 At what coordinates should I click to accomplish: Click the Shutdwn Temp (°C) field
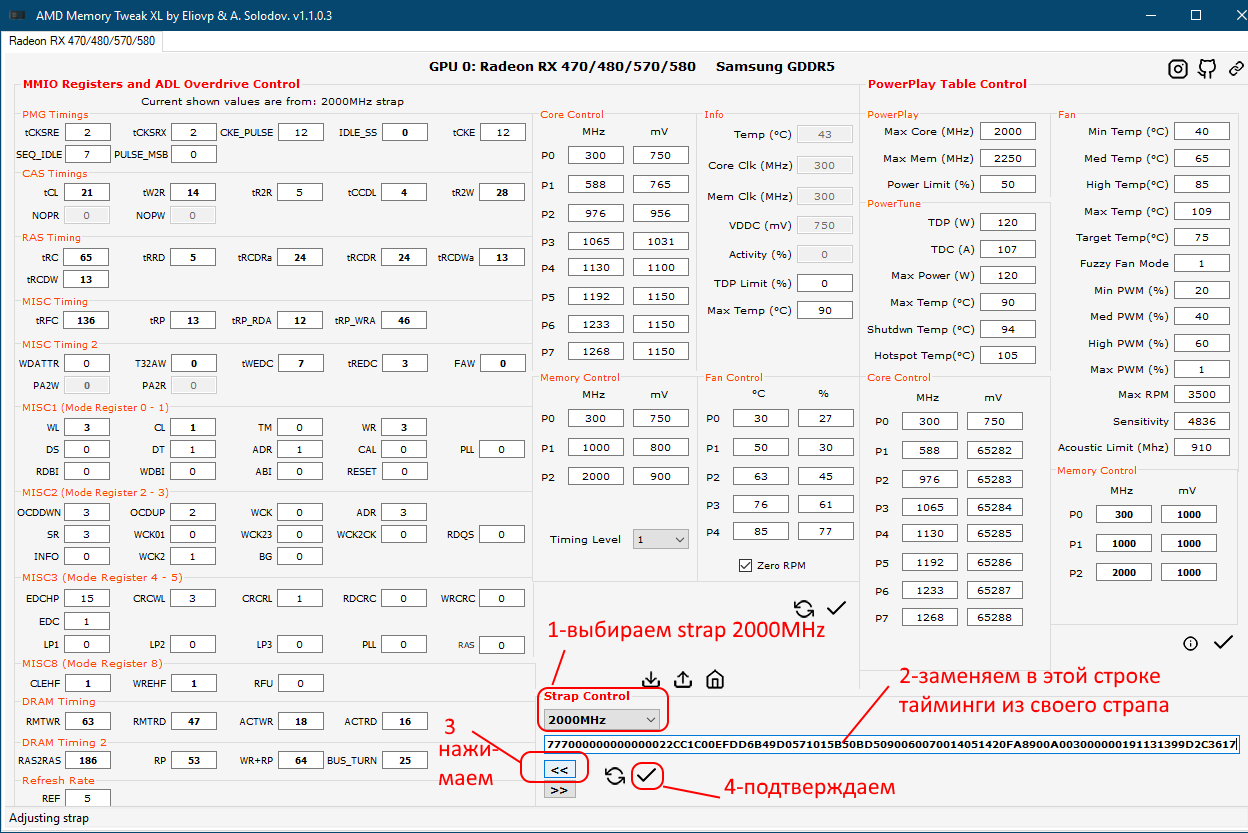click(x=1008, y=329)
